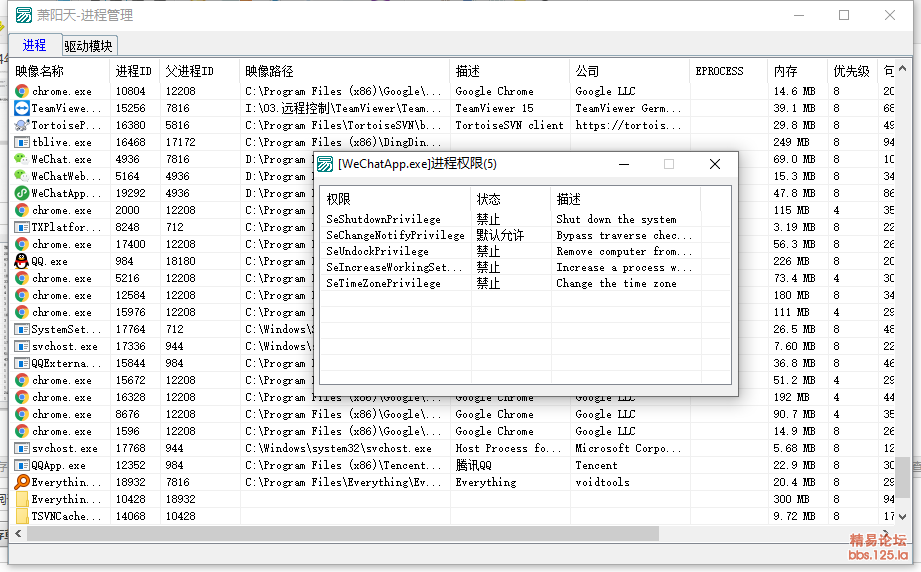This screenshot has height=572, width=921.
Task: Click the TSVNCache folder icon
Action: coord(22,516)
